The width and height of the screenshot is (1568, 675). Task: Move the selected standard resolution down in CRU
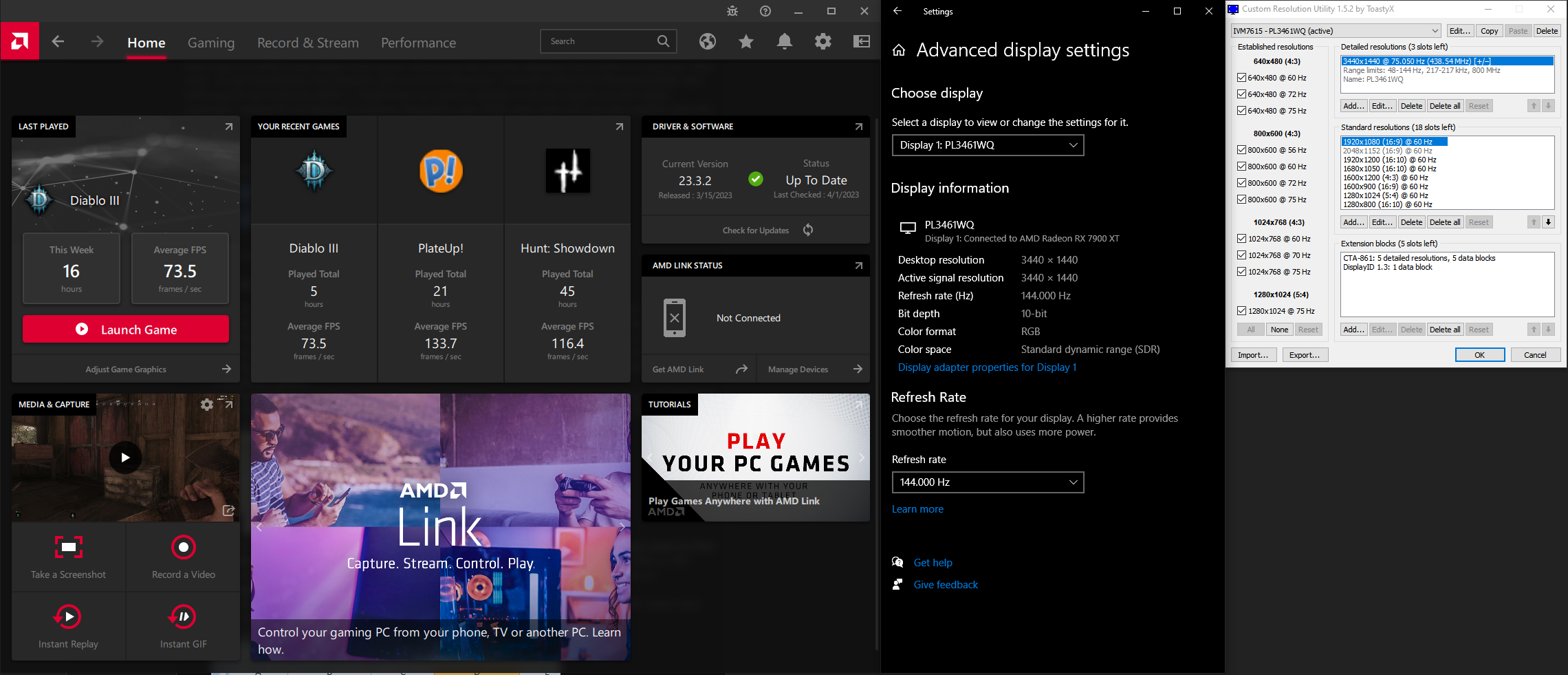tap(1548, 222)
